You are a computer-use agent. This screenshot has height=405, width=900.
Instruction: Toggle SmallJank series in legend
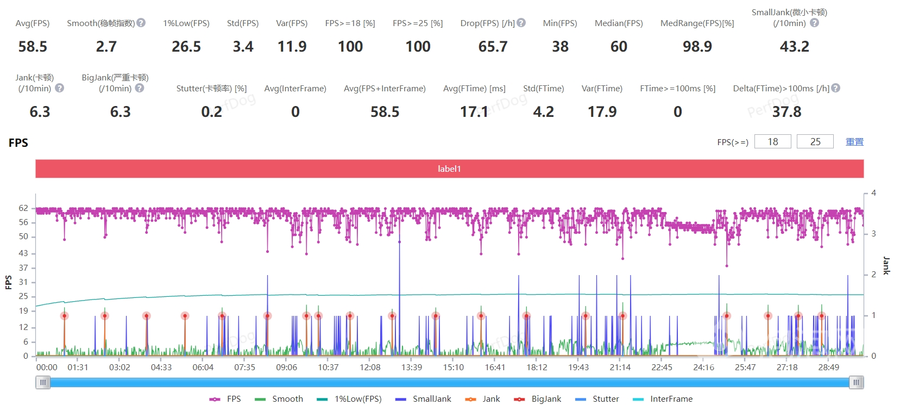point(423,399)
